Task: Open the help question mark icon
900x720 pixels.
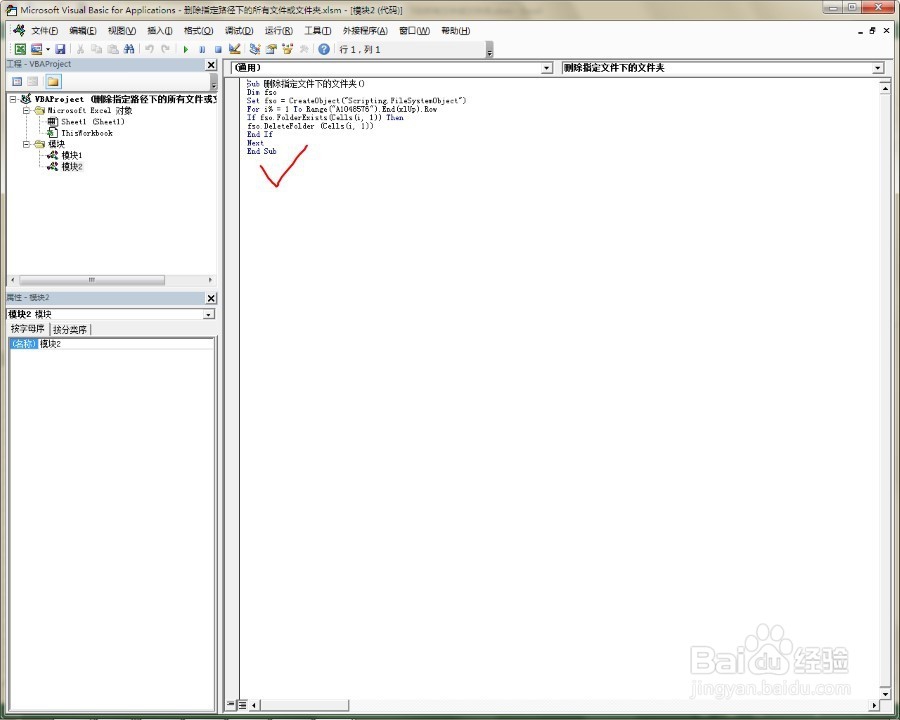Action: click(x=324, y=49)
